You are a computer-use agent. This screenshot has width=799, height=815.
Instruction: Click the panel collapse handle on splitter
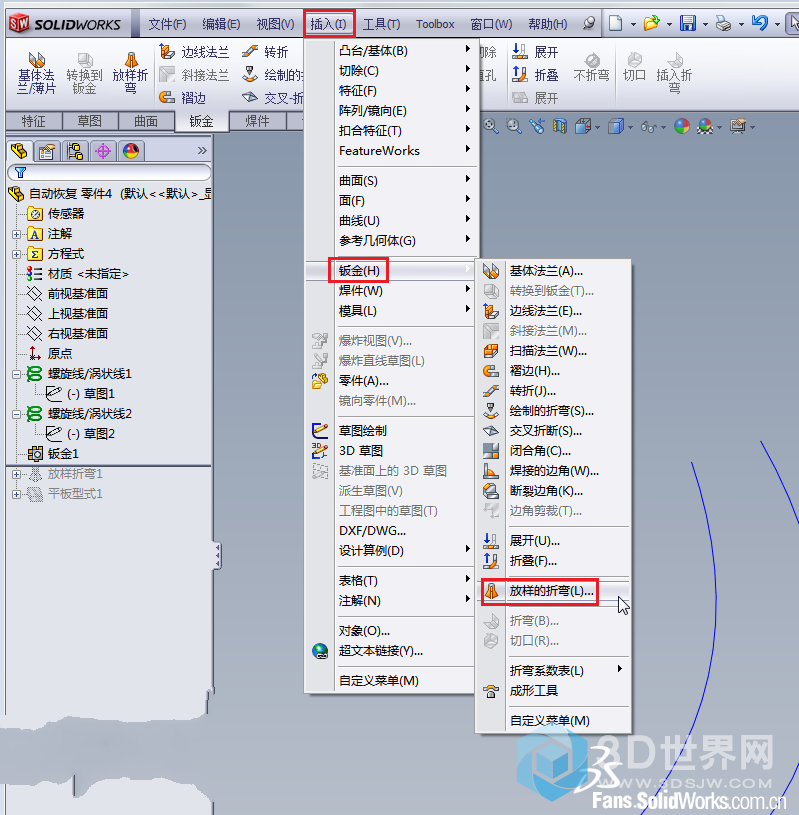point(217,556)
